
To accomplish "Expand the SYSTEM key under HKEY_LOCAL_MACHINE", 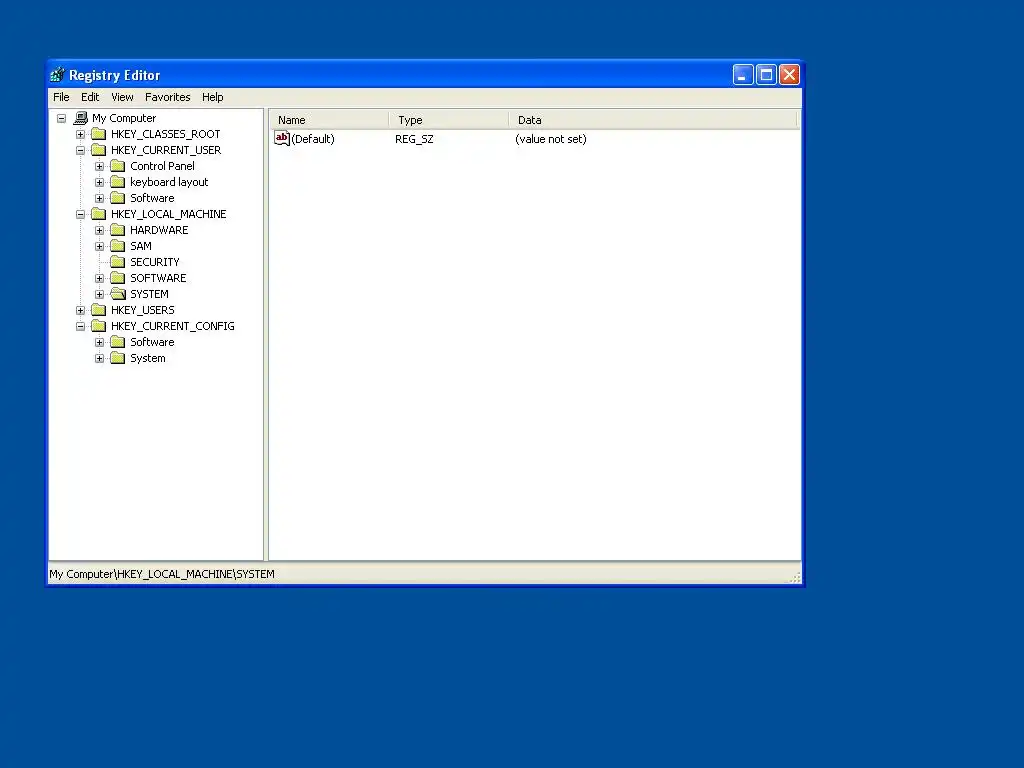I will coord(99,295).
